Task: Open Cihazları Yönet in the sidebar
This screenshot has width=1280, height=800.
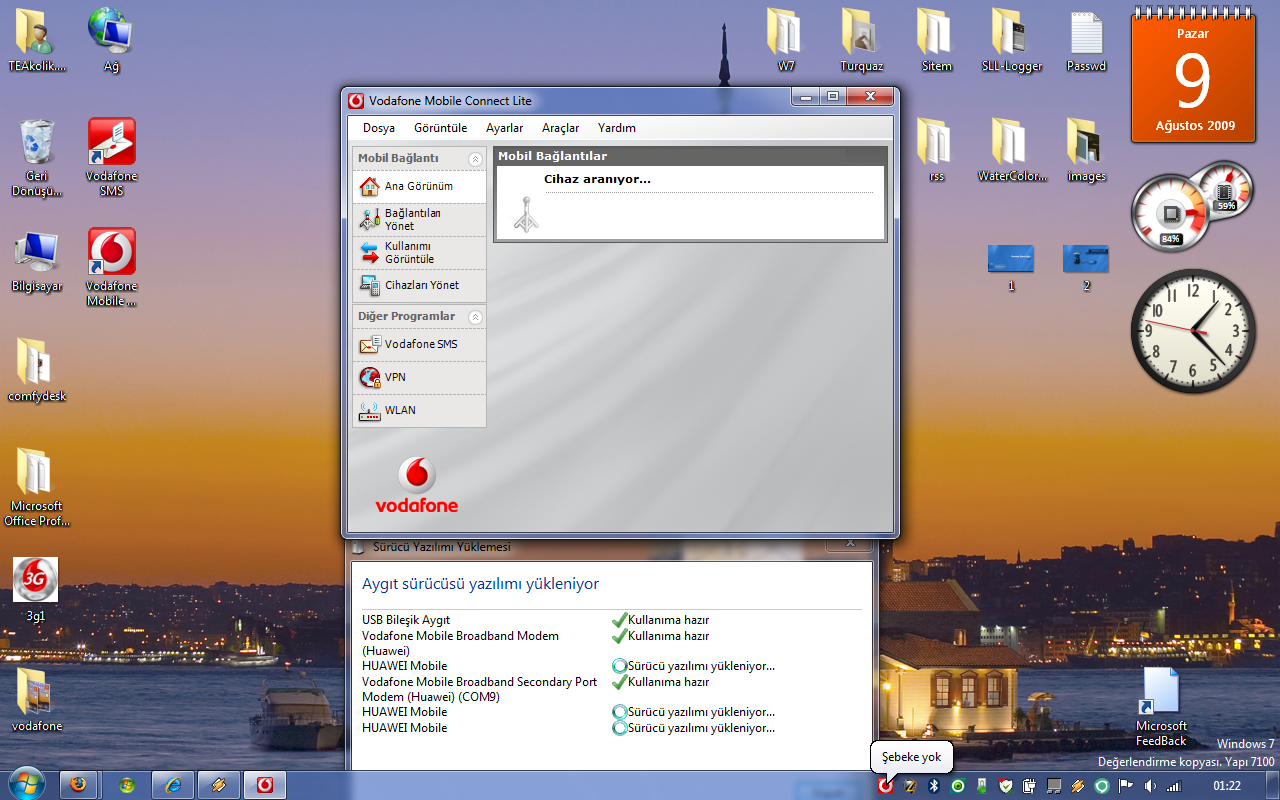Action: coord(420,285)
